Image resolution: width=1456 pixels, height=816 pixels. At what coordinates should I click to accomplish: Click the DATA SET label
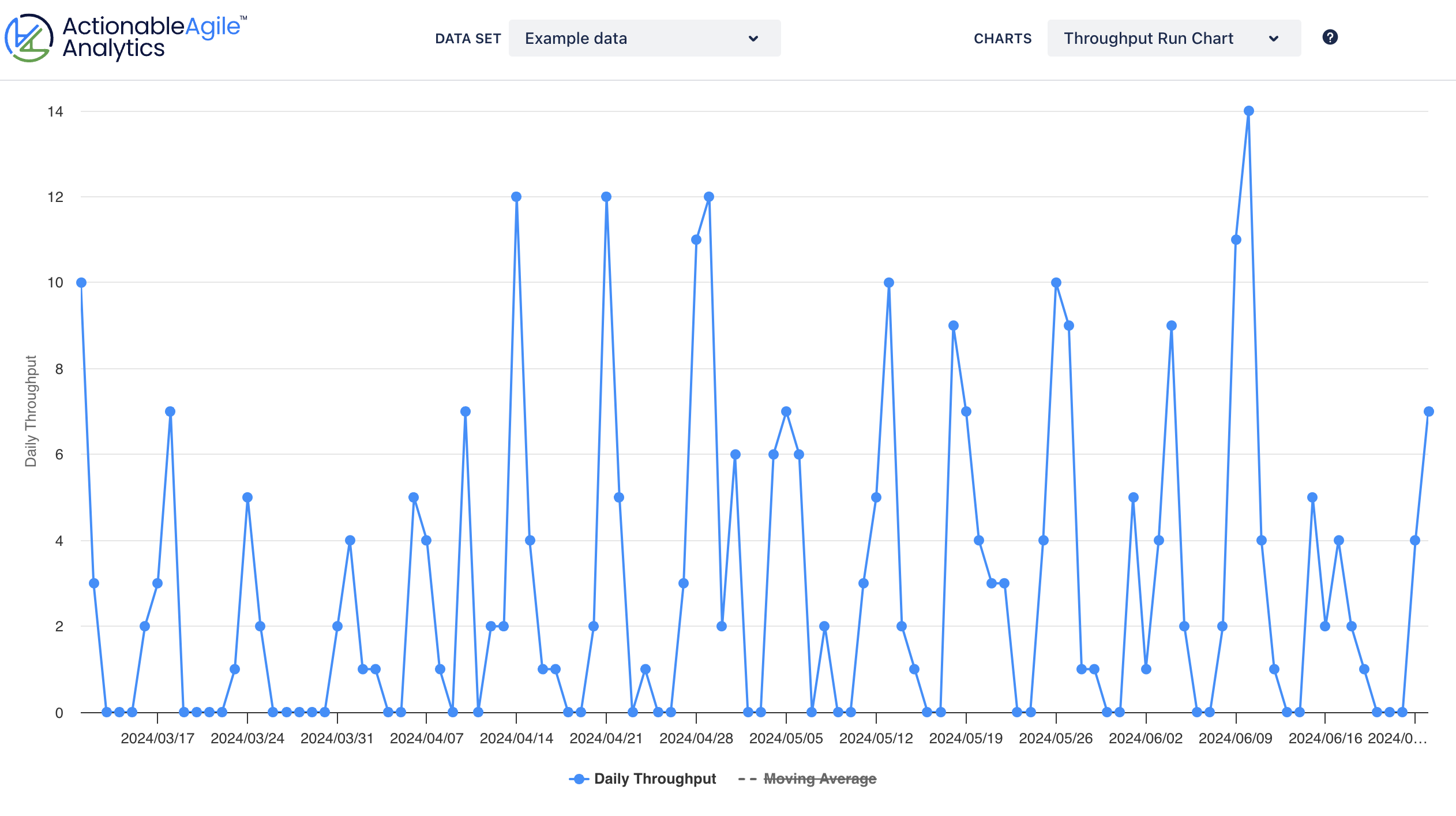pos(468,39)
